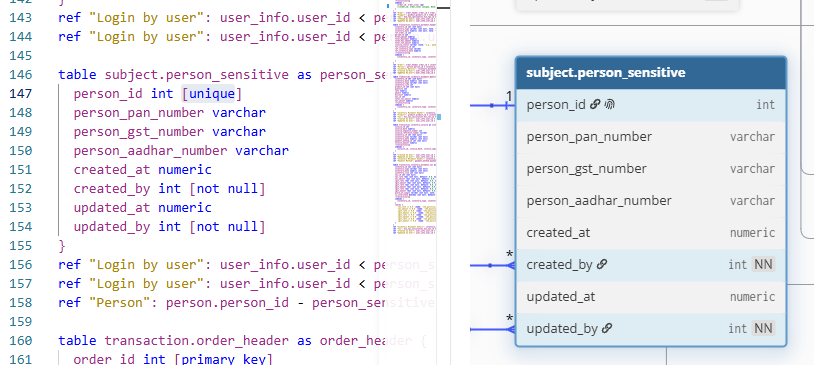The width and height of the screenshot is (814, 365).
Task: Select the subject.person_sensitive table header
Action: (651, 73)
